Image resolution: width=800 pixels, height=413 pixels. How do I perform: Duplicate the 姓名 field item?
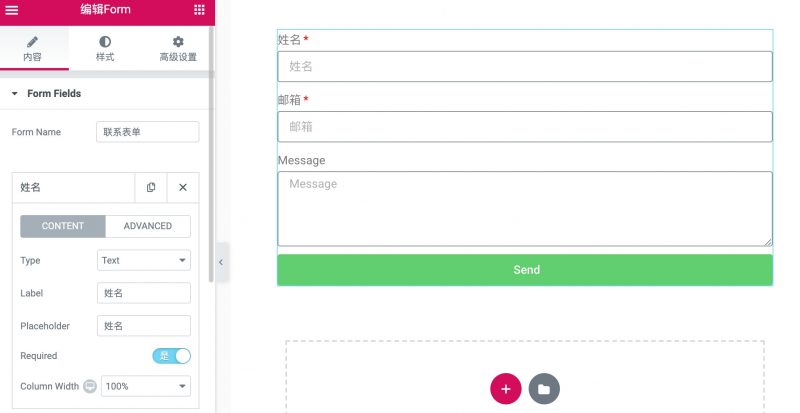pos(151,187)
